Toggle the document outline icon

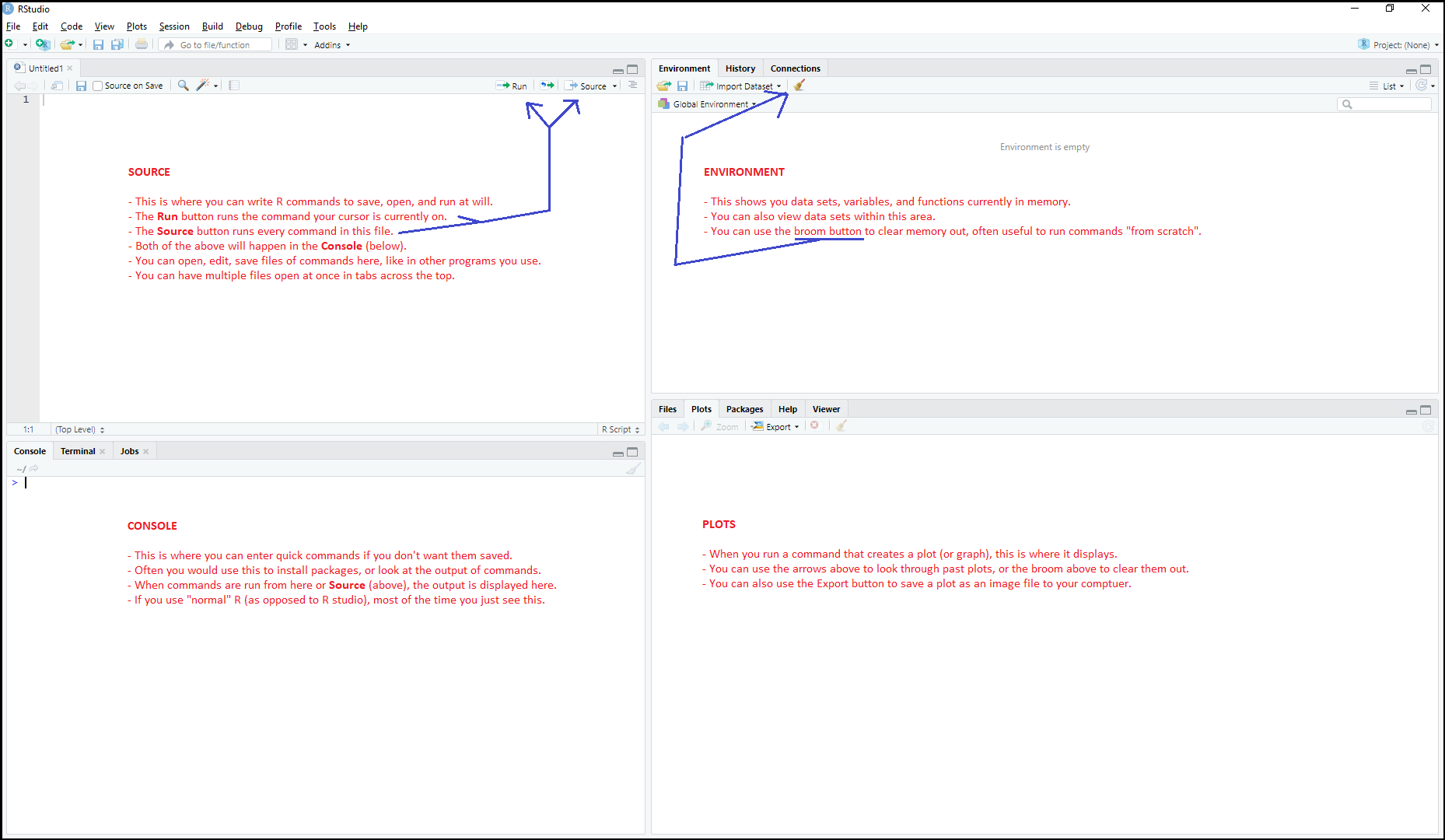(x=632, y=85)
